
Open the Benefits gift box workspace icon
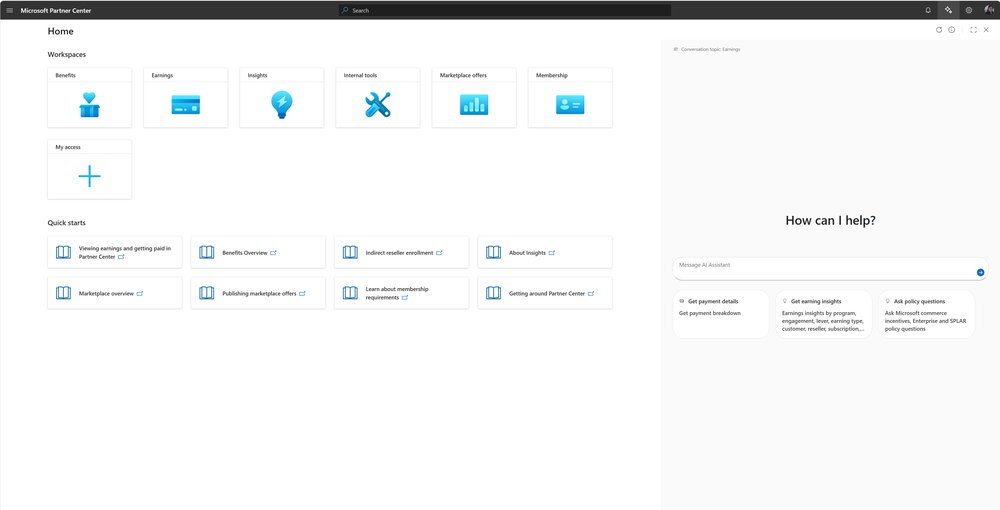tap(89, 105)
